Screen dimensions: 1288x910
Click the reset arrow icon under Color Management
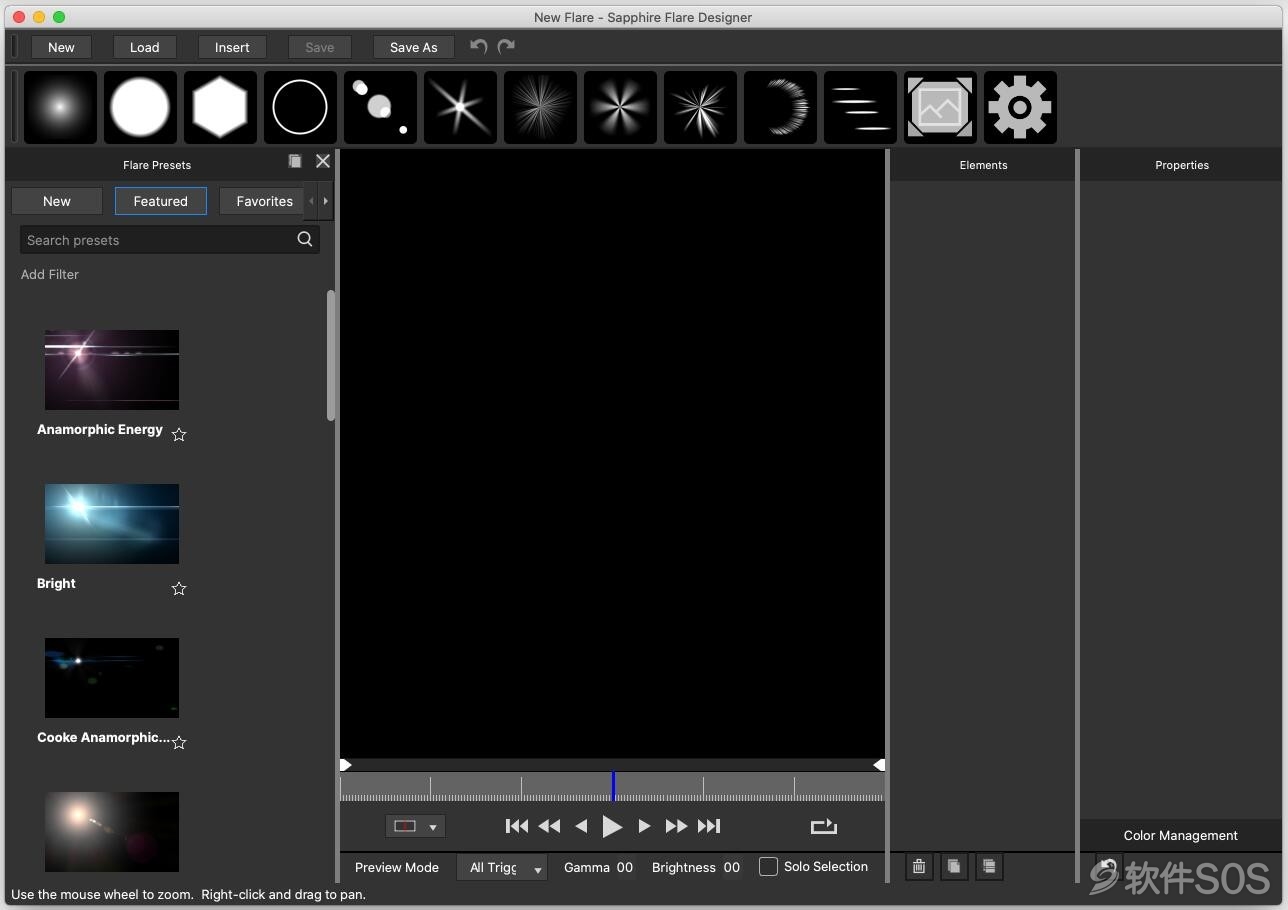click(x=1107, y=867)
